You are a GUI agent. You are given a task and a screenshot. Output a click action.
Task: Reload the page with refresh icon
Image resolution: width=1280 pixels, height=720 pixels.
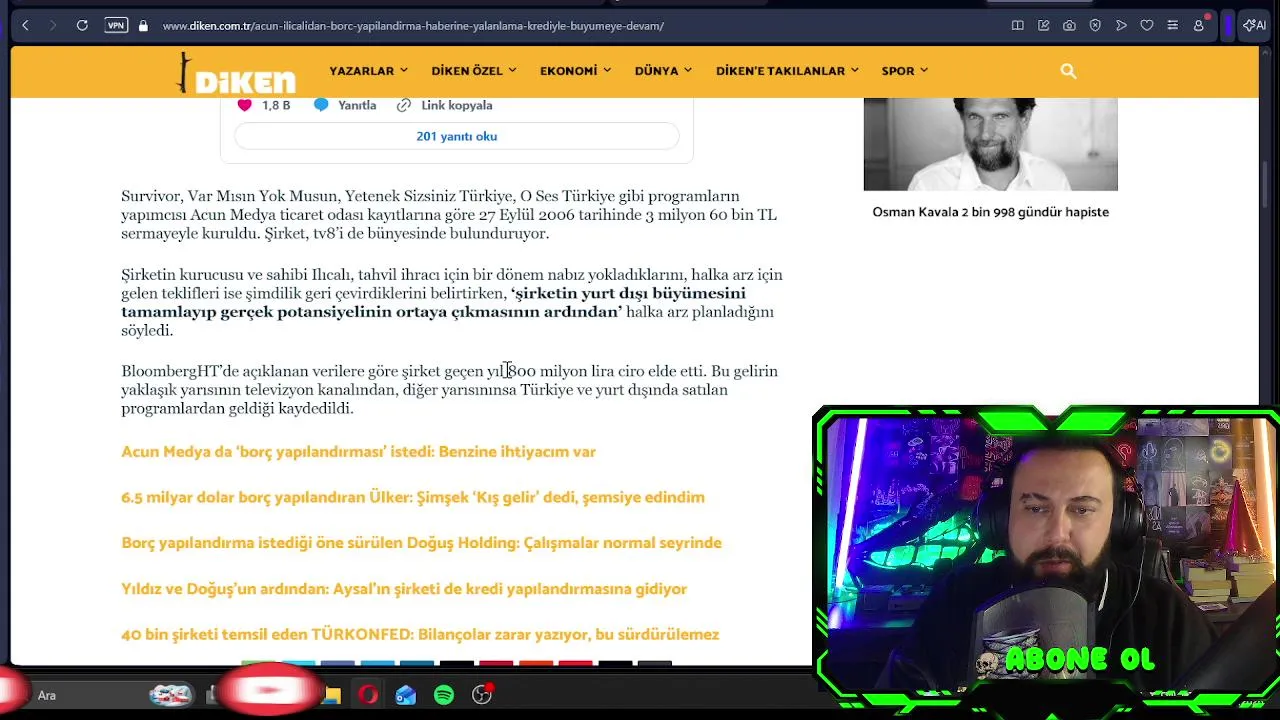click(x=82, y=25)
